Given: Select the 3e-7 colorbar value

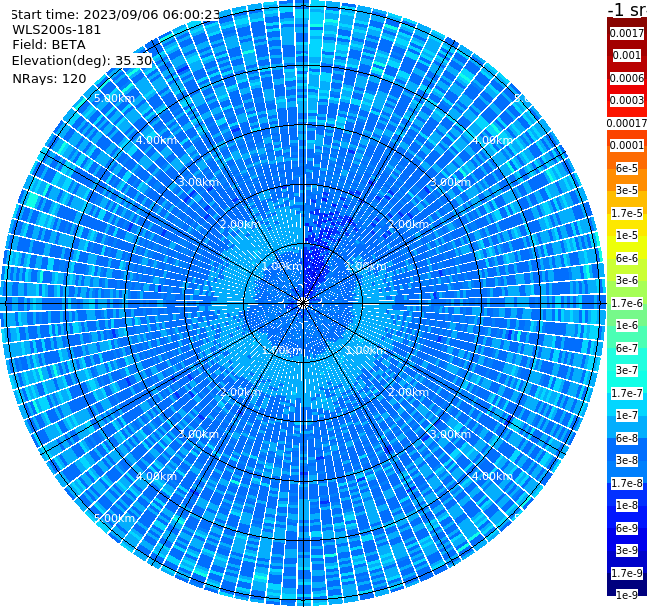Looking at the screenshot, I should 627,370.
